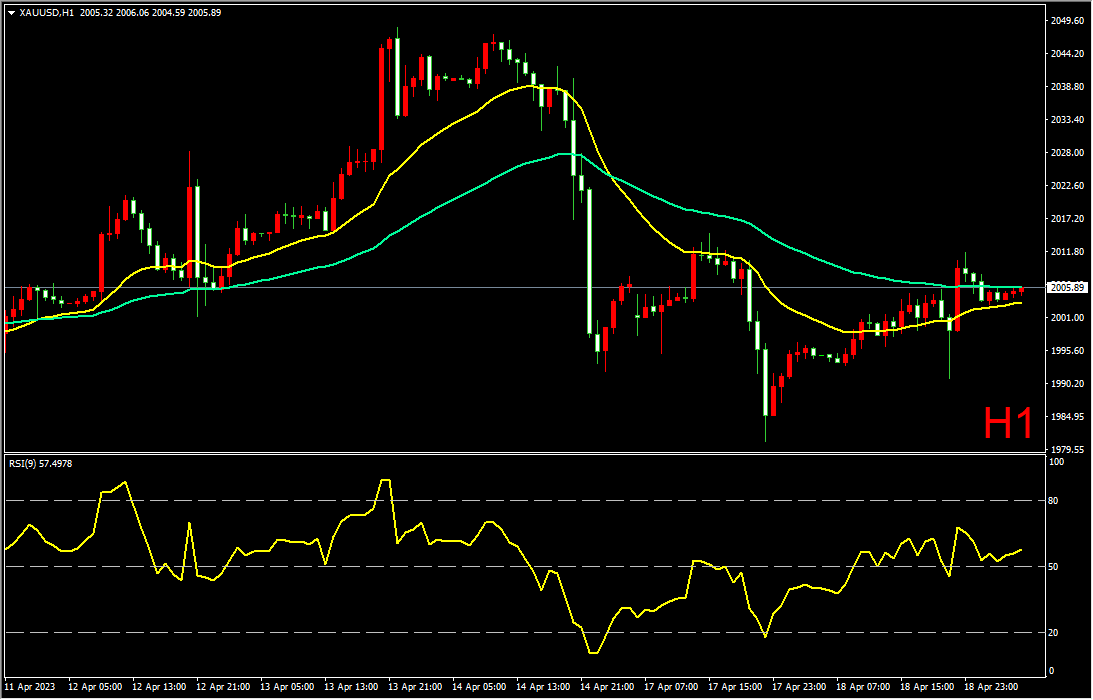Select the OHLC values 2005.32 2006.06 2004.59 2005.89
The image size is (1093, 700).
(x=151, y=13)
